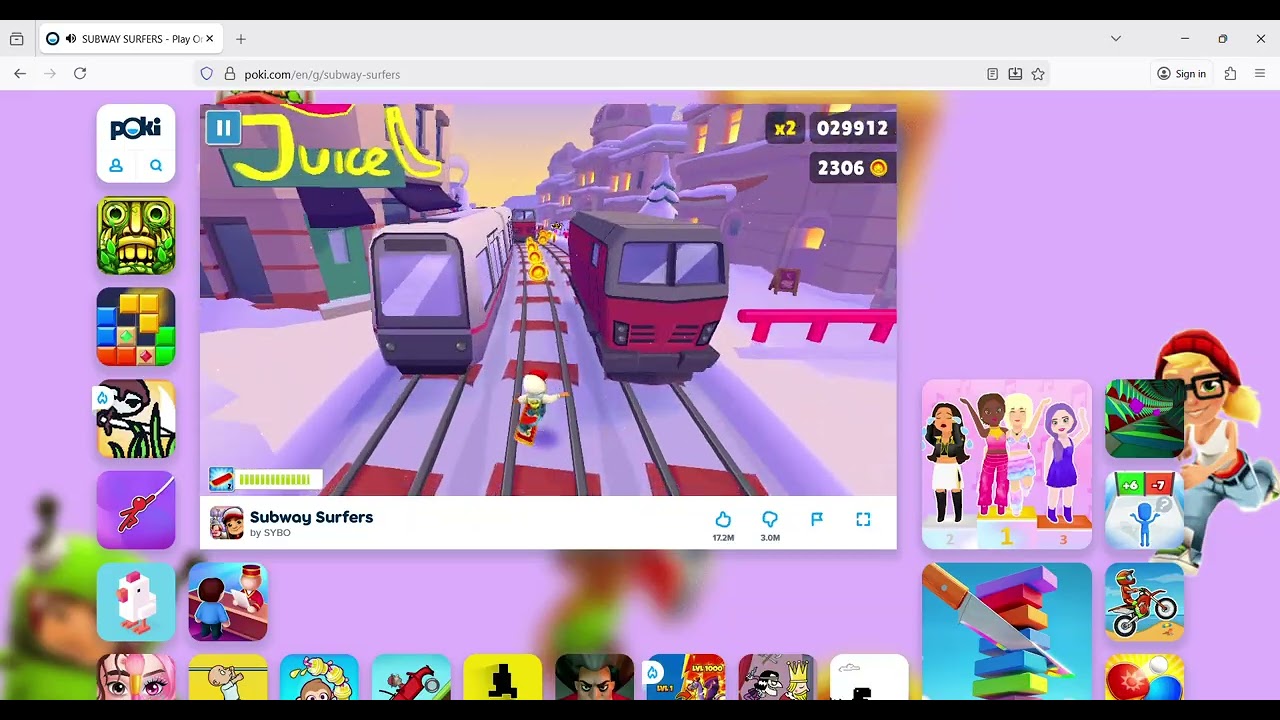Screen dimensions: 1280x720
Task: Open the red ball bubbles game thumbnail
Action: [x=1144, y=678]
